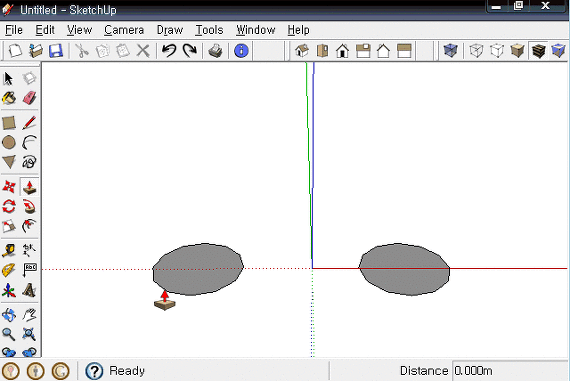Pick the Protractor tool
The width and height of the screenshot is (570, 381).
8,270
